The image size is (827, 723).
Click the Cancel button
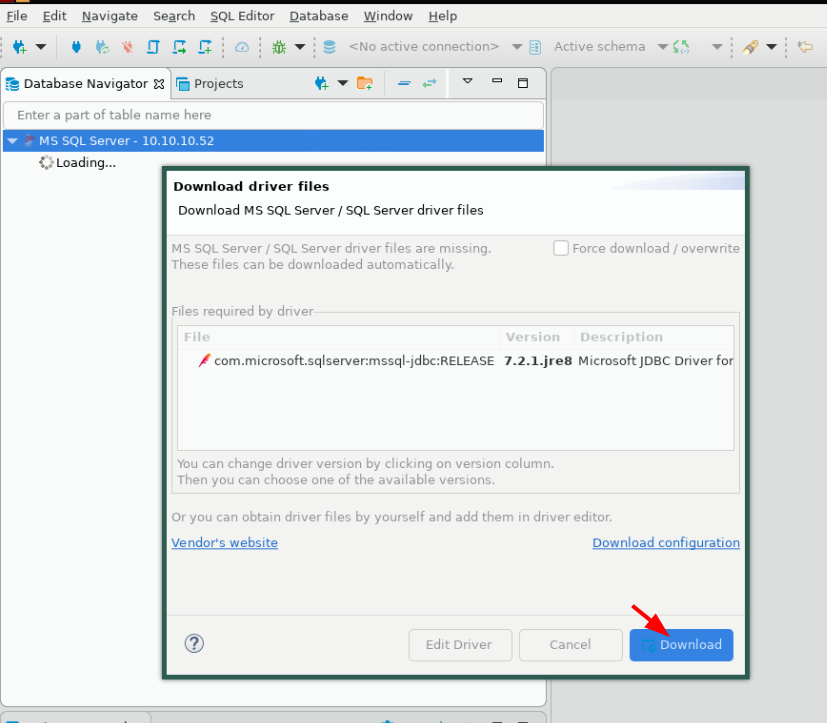tap(571, 644)
